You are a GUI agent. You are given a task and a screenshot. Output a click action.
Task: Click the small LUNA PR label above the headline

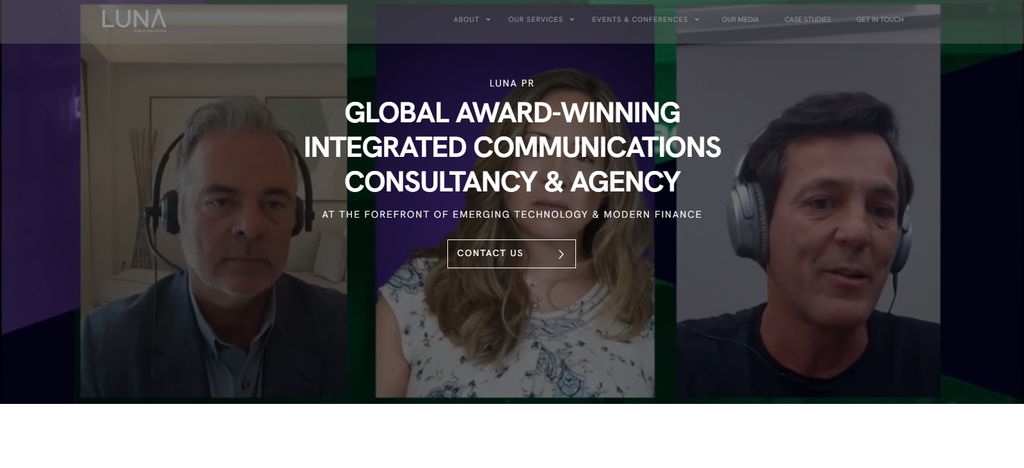pyautogui.click(x=512, y=83)
